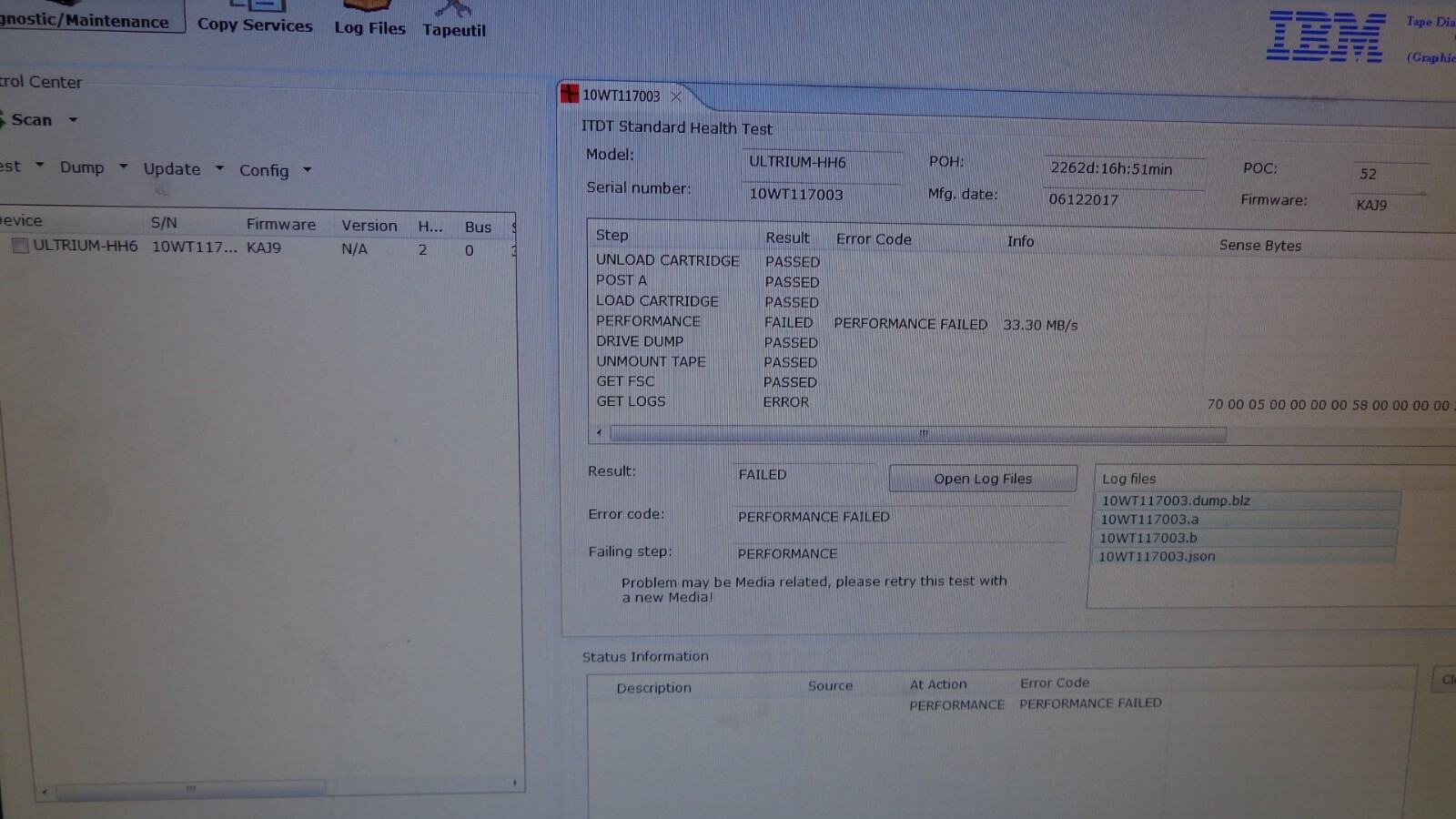Expand the Config dropdown arrow
Screen dimensions: 1456x819
[x=307, y=169]
